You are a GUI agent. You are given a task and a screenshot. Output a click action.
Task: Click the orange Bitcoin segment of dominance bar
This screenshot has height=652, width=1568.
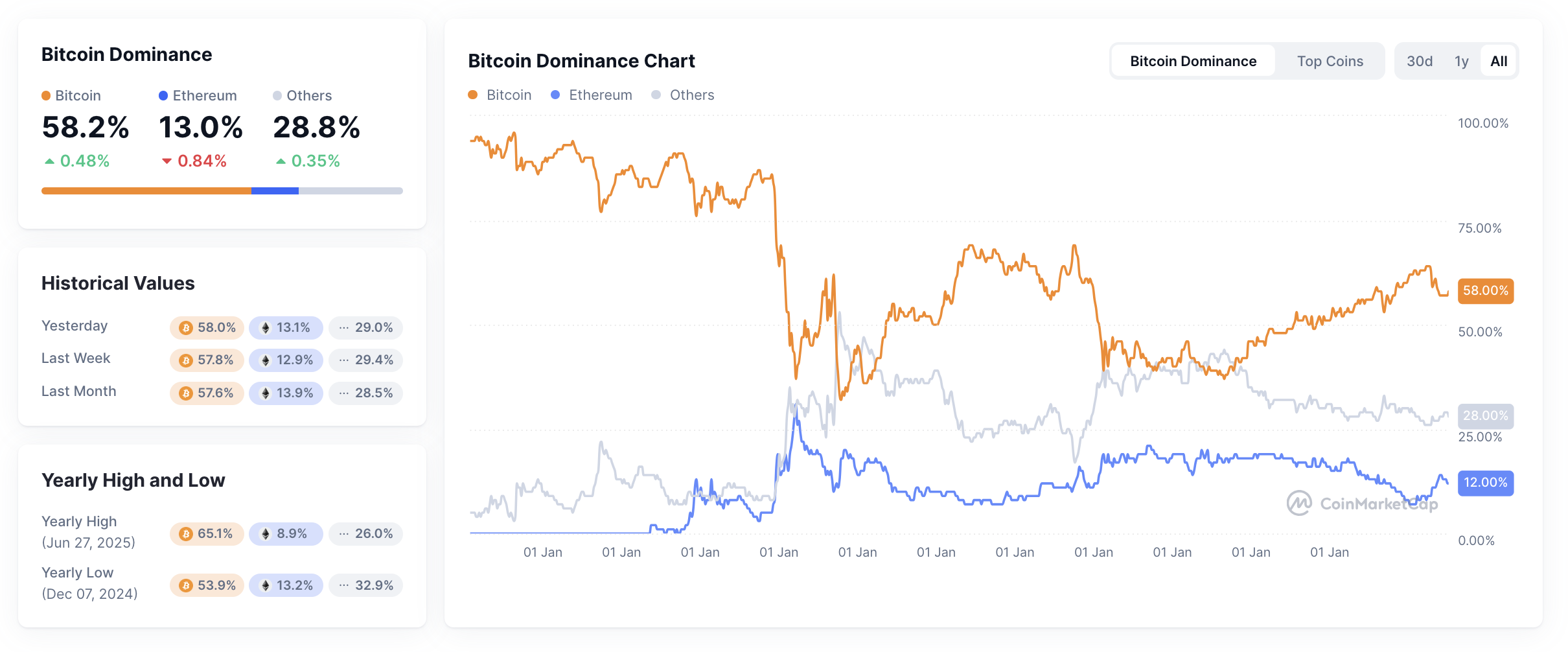click(146, 191)
